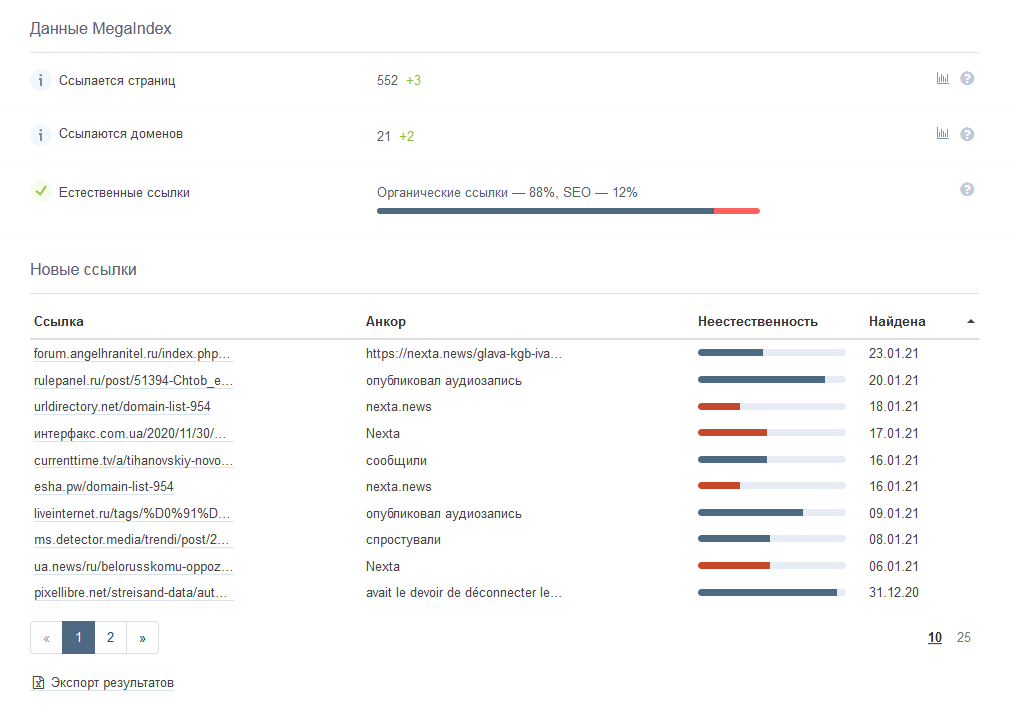Click next page arrow in pagination
Screen dimensions: 1009x712
click(142, 638)
